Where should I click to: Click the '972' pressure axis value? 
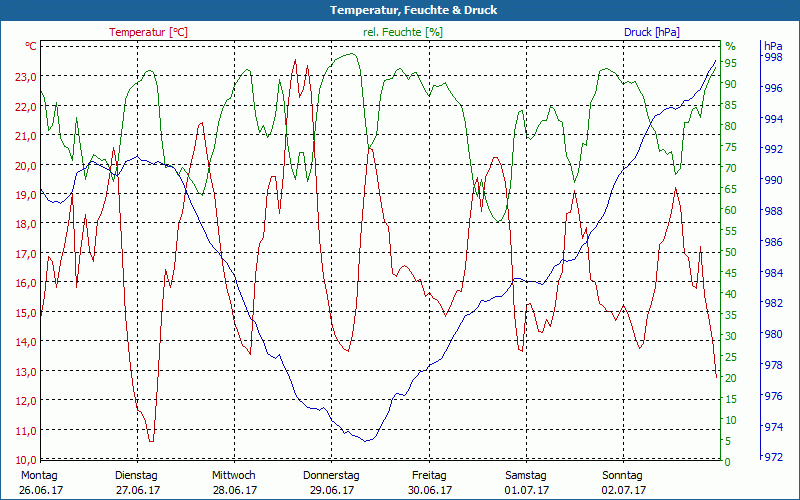[773, 457]
